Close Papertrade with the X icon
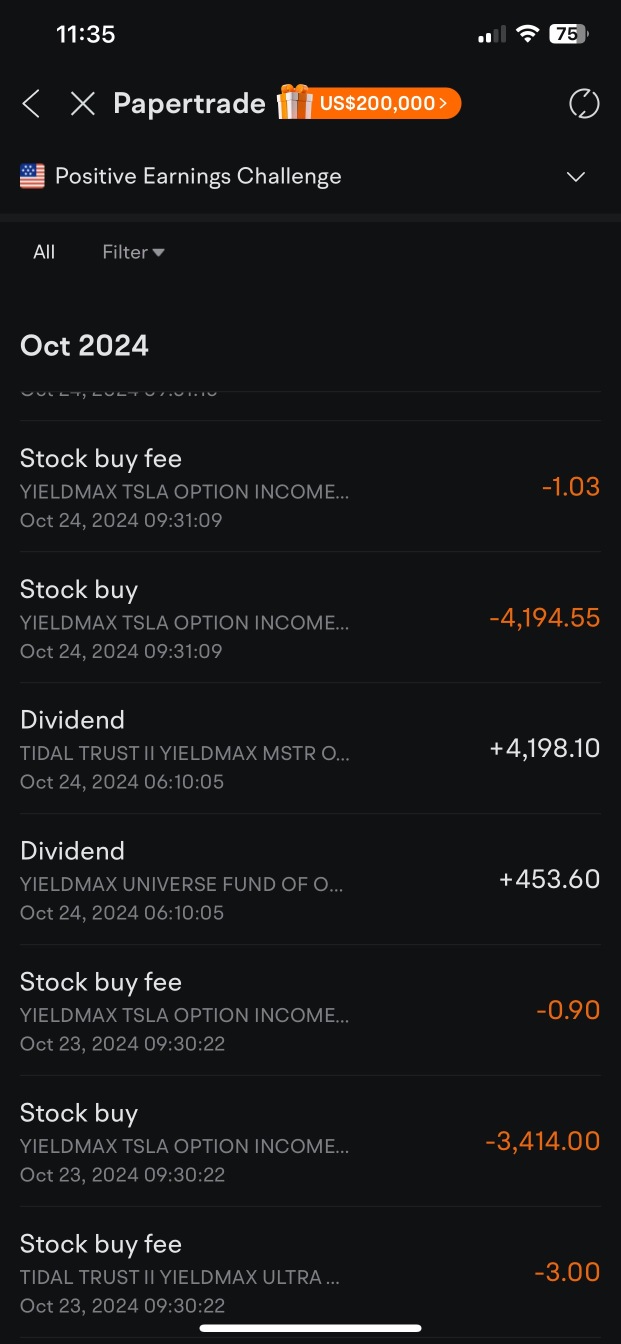Image resolution: width=621 pixels, height=1344 pixels. [82, 103]
